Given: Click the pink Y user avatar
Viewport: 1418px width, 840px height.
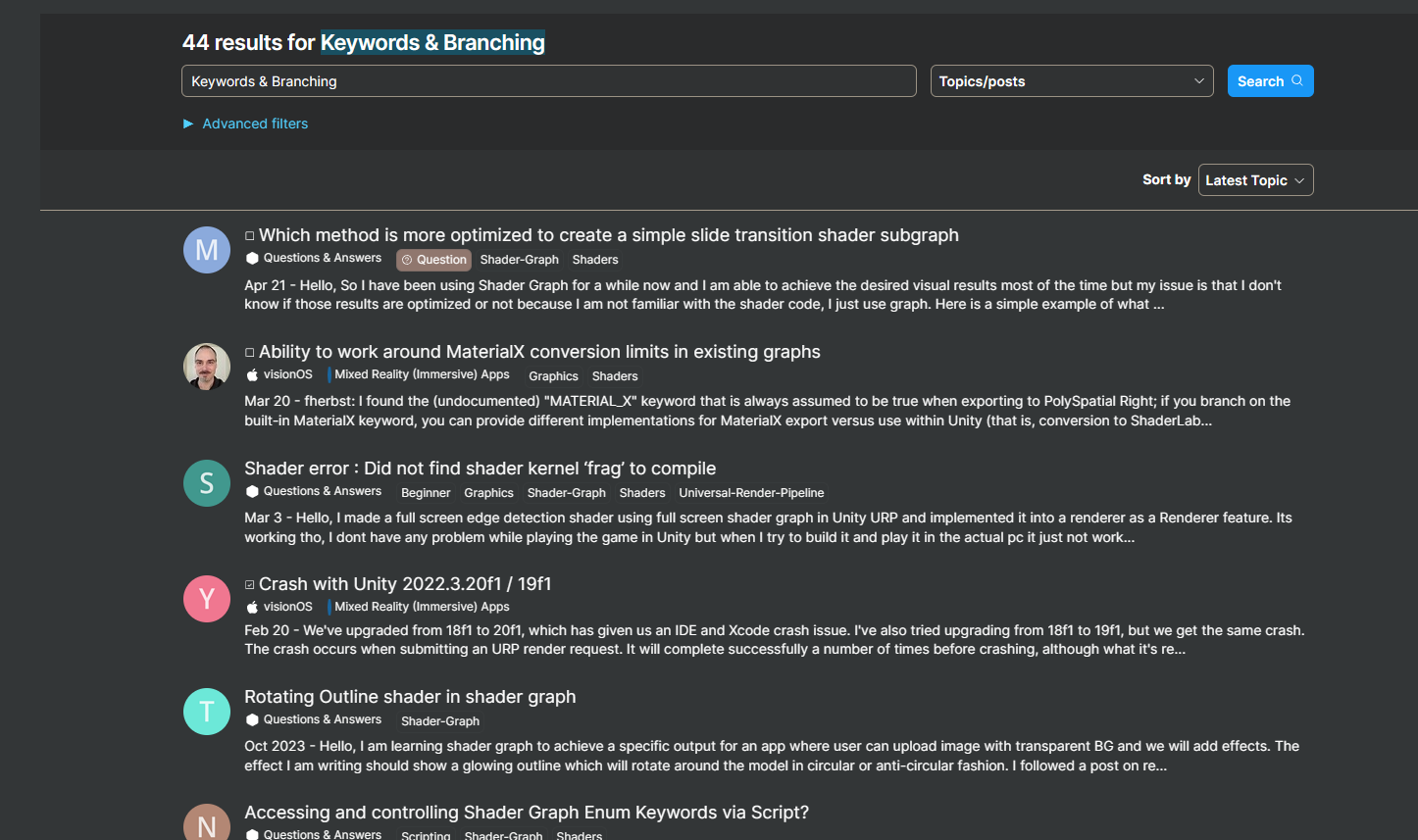Looking at the screenshot, I should 207,599.
